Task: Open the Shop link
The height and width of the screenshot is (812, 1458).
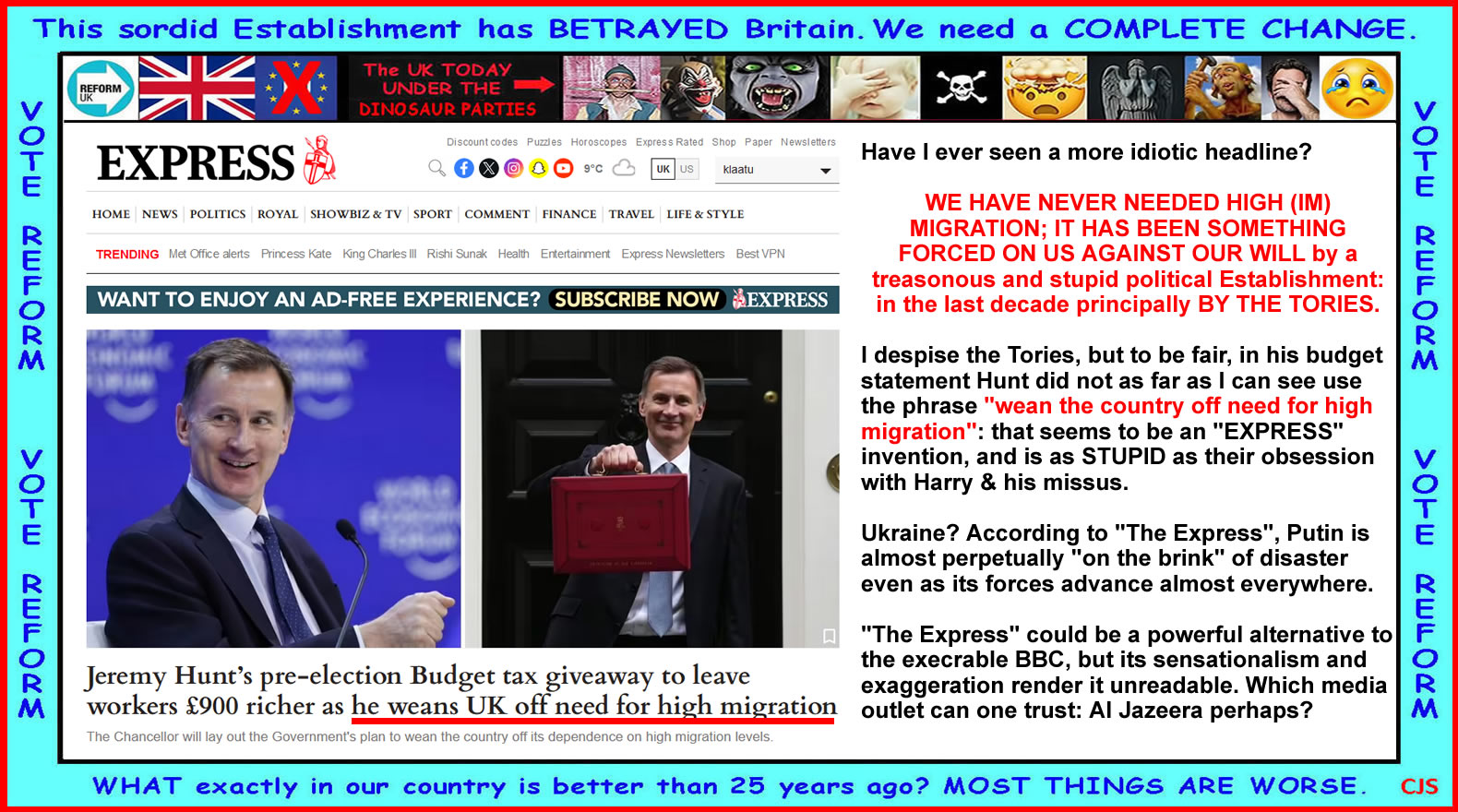Action: 723,142
